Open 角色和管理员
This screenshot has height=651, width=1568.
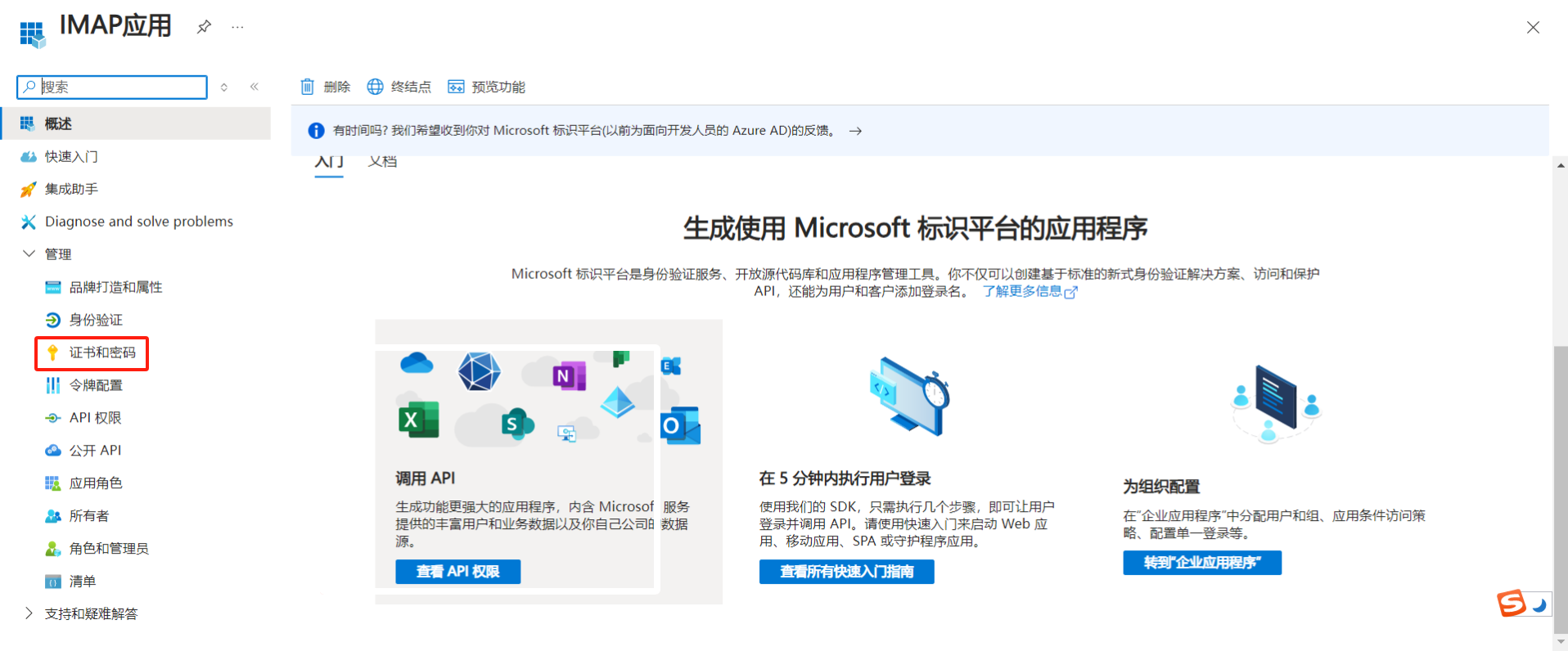coord(109,549)
